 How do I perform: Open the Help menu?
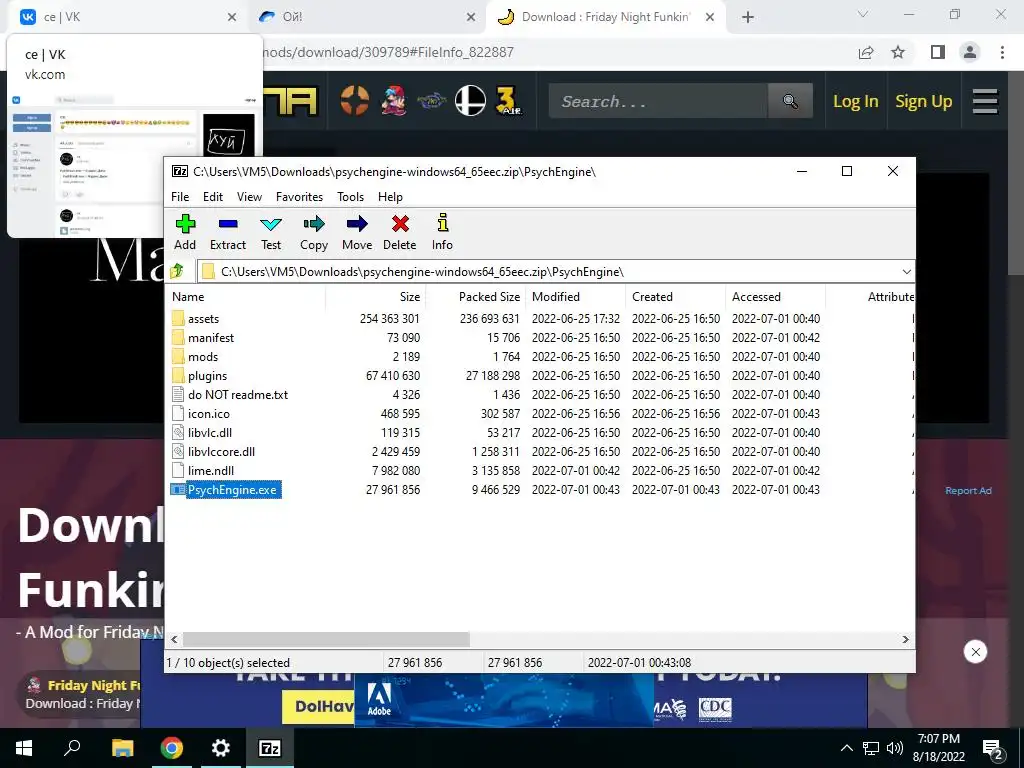(x=390, y=197)
